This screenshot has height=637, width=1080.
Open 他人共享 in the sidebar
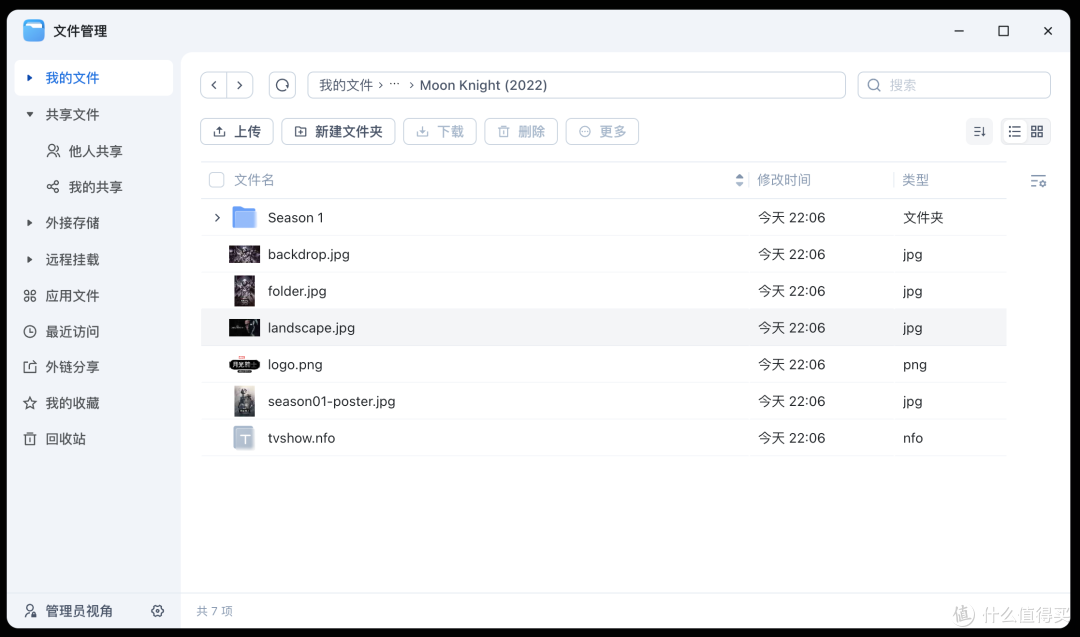[x=85, y=151]
